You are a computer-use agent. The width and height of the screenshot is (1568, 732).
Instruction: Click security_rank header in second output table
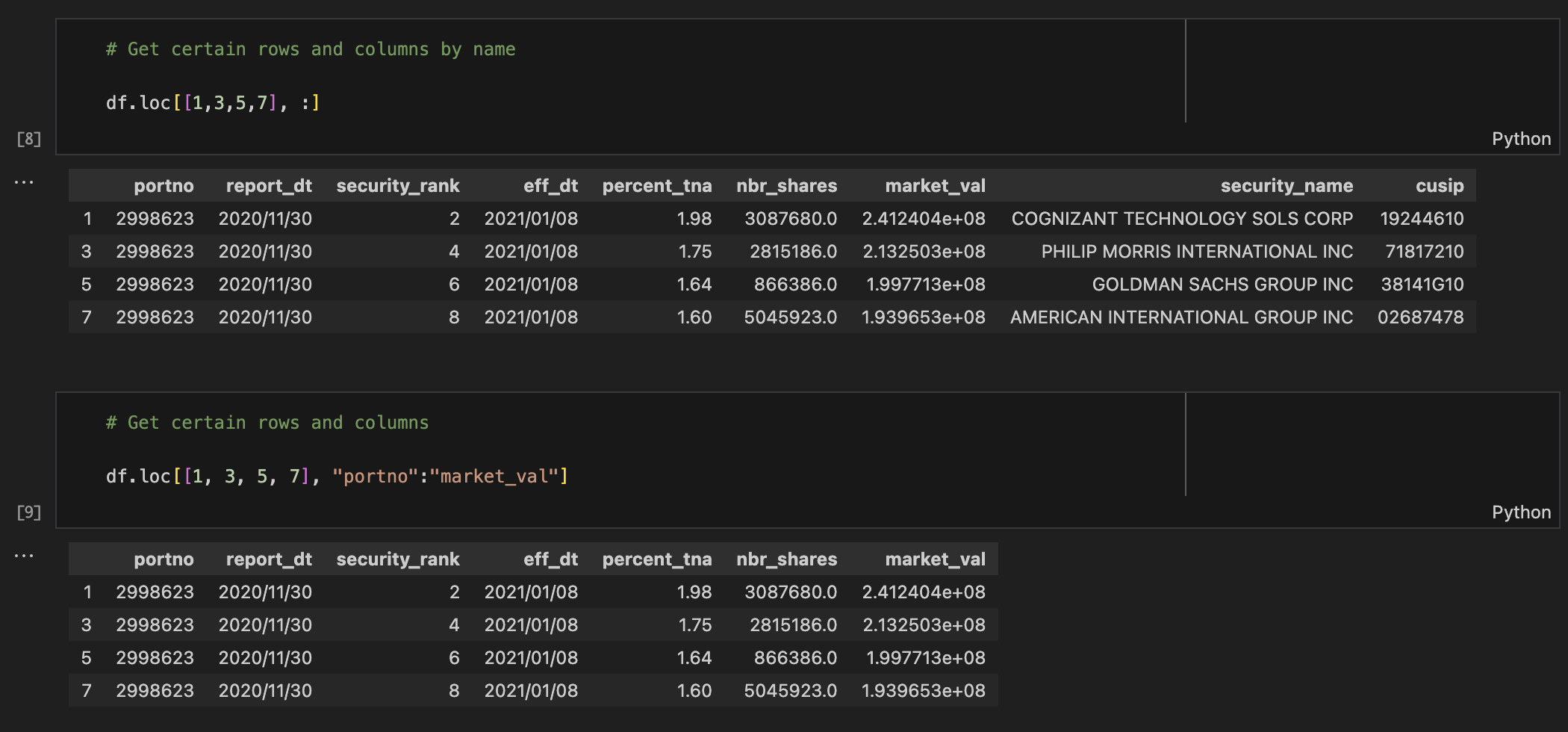click(x=398, y=559)
